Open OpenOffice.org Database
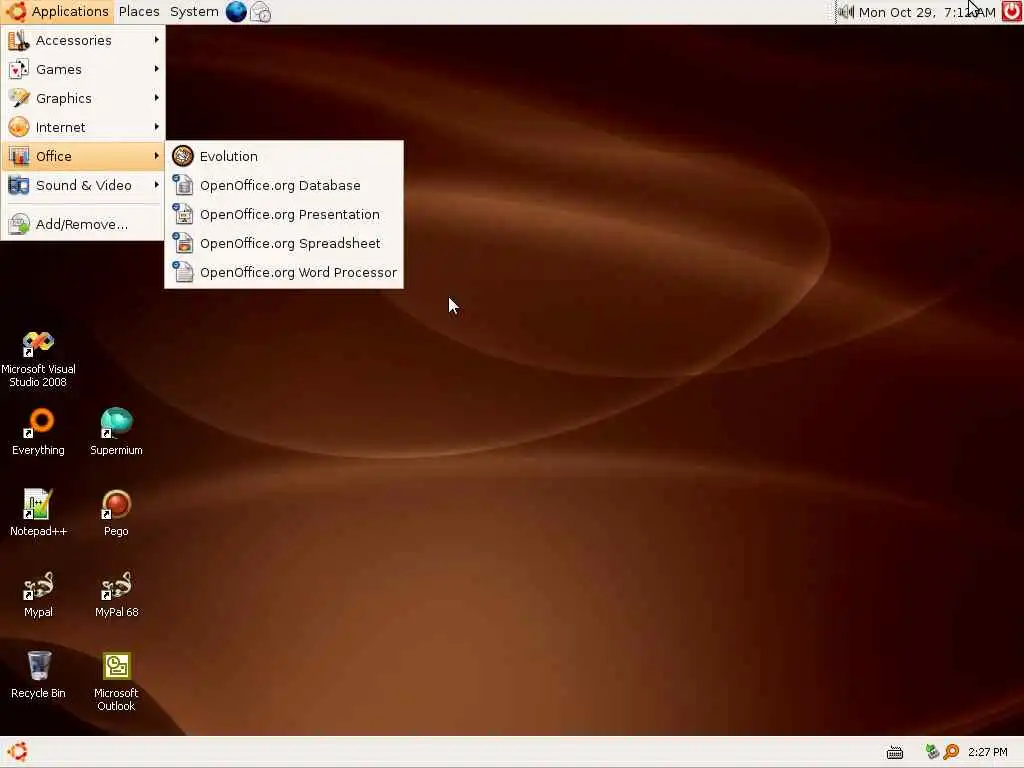 tap(284, 185)
